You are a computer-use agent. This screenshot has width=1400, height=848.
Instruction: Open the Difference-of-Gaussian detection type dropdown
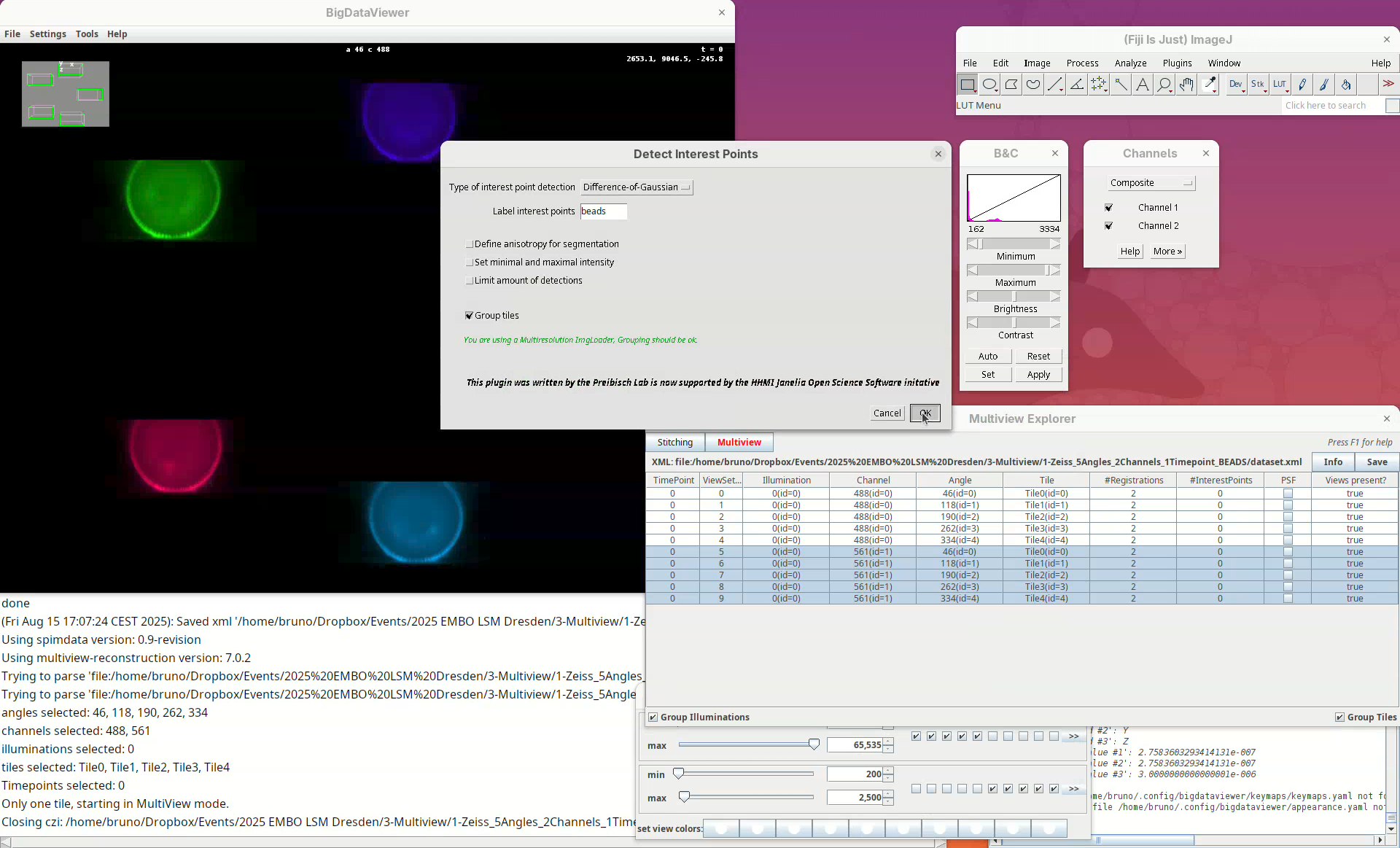point(637,187)
